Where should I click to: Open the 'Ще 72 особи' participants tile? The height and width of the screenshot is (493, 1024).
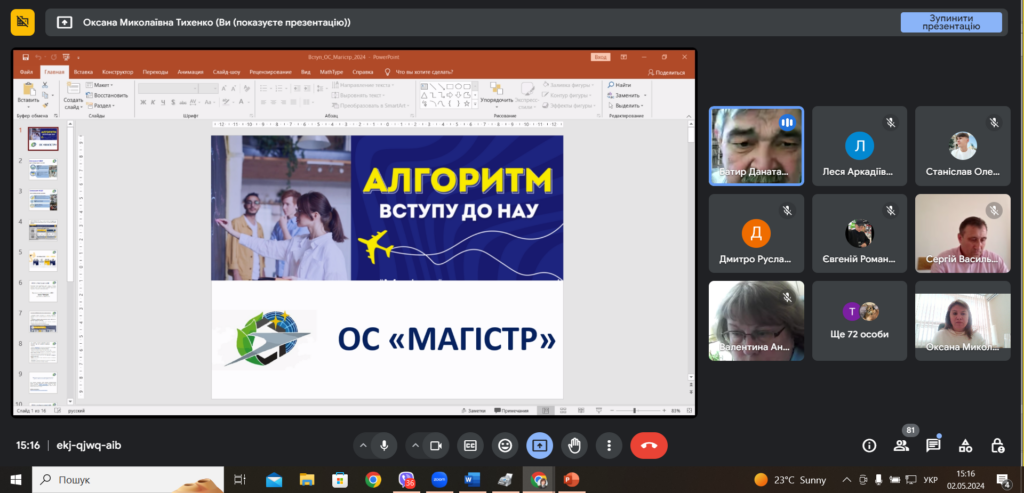click(x=859, y=320)
